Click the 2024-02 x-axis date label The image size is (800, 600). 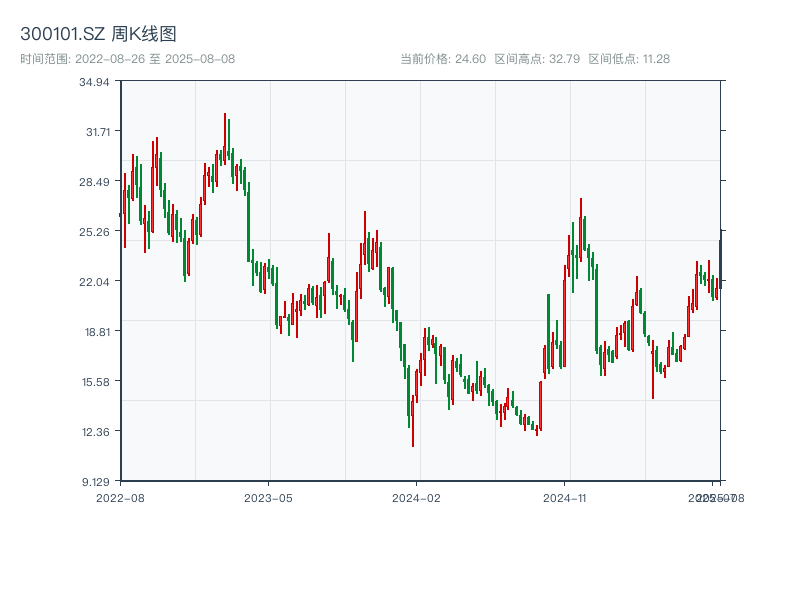417,497
